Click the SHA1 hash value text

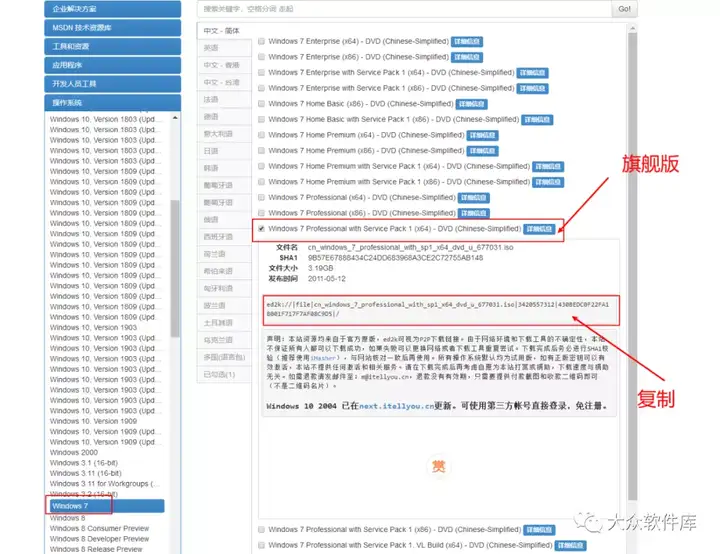pyautogui.click(x=395, y=258)
